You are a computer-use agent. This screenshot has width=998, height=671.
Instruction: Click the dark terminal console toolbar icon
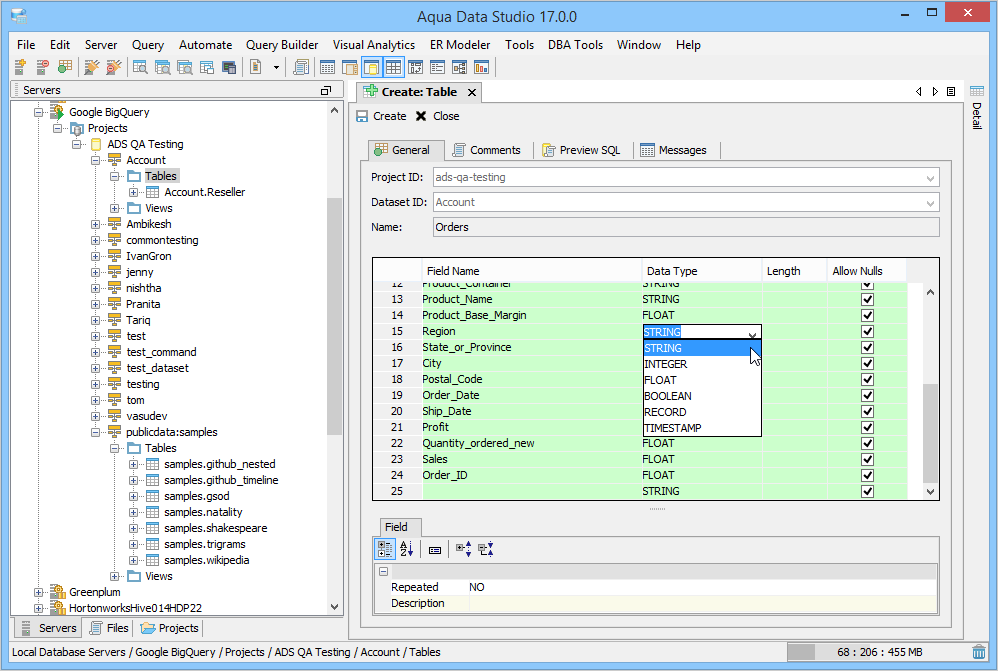tap(229, 67)
